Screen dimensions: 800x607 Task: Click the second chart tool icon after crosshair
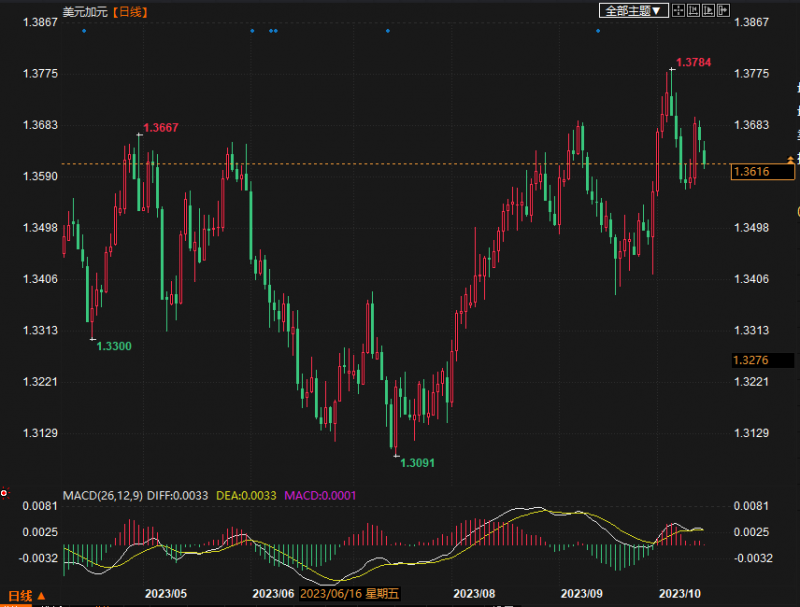[x=692, y=10]
